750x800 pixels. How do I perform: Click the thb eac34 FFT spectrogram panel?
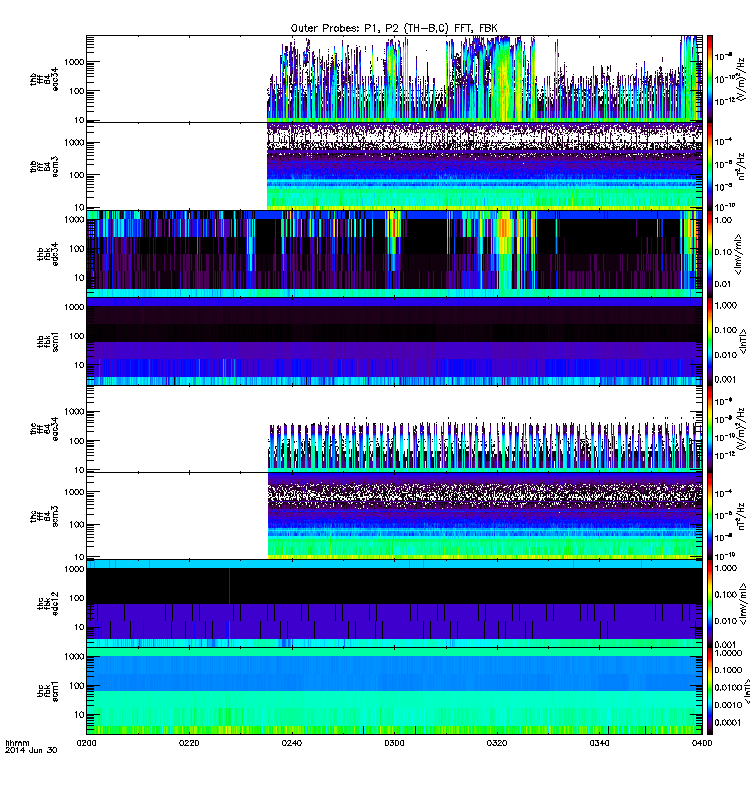394,79
